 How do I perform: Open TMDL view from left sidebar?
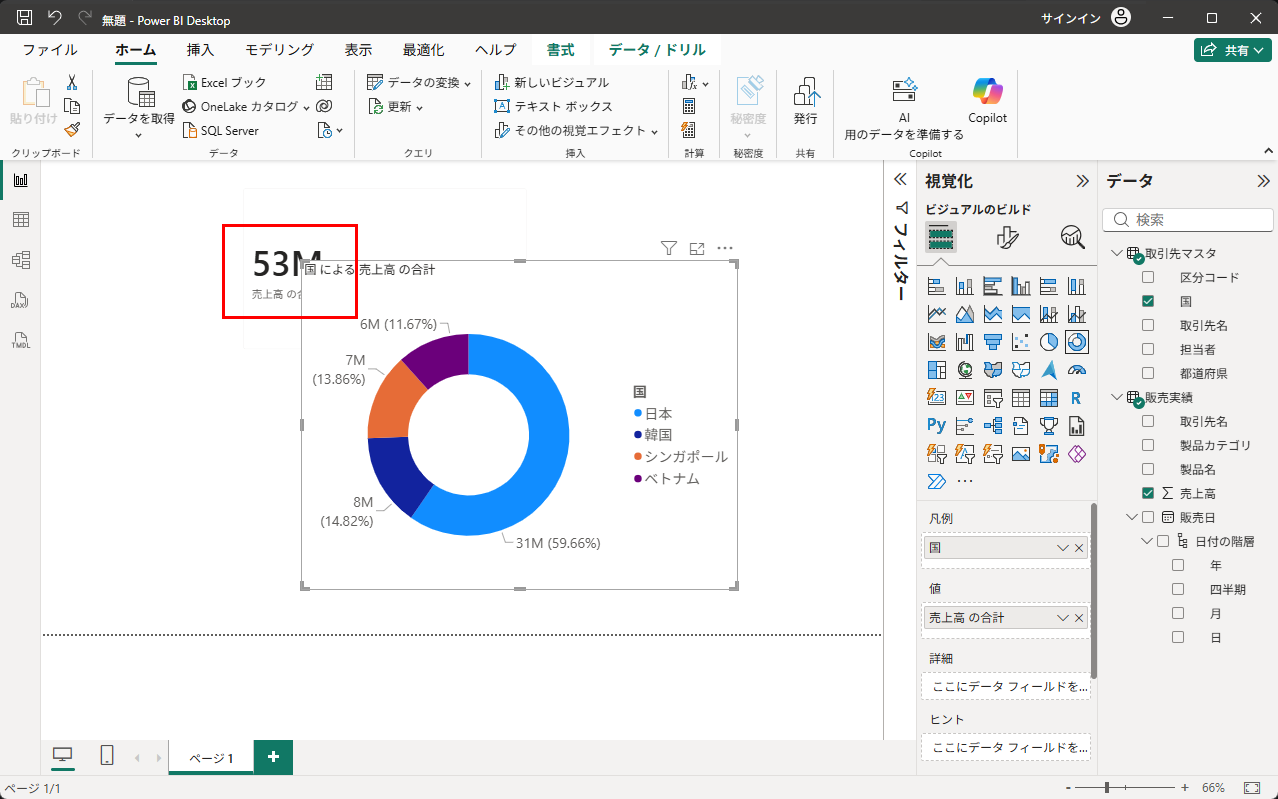click(x=20, y=340)
